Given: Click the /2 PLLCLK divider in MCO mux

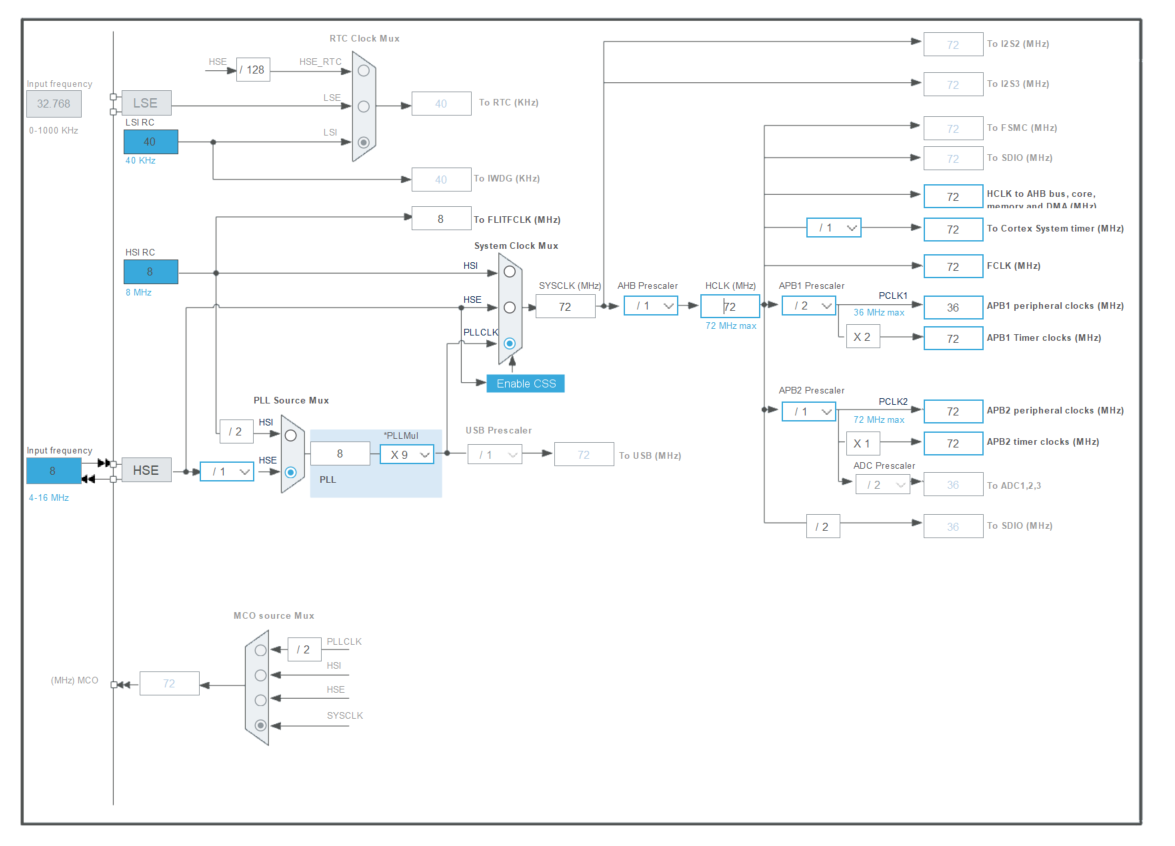Looking at the screenshot, I should click(304, 650).
